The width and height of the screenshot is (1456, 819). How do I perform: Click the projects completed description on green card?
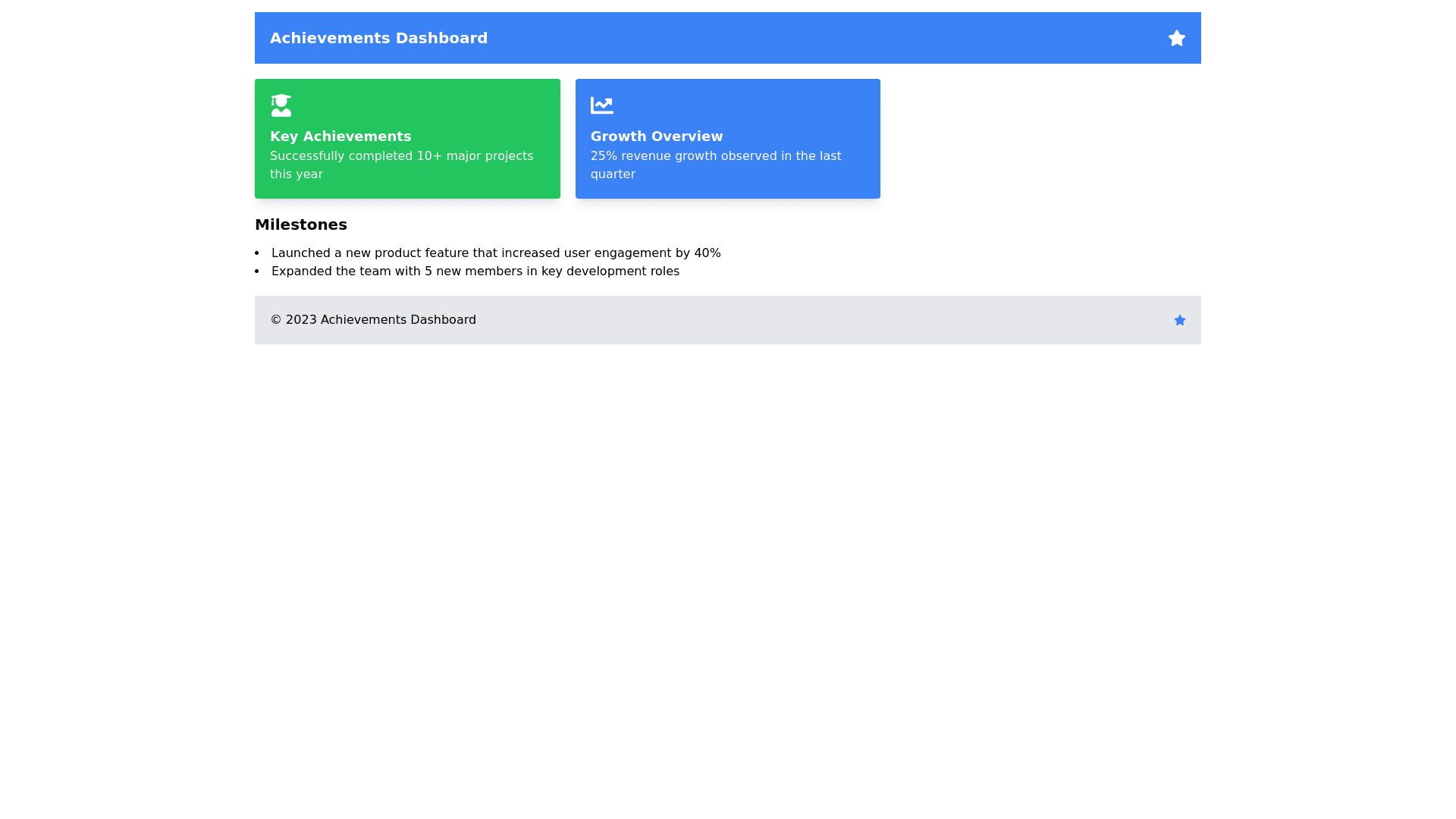click(401, 165)
